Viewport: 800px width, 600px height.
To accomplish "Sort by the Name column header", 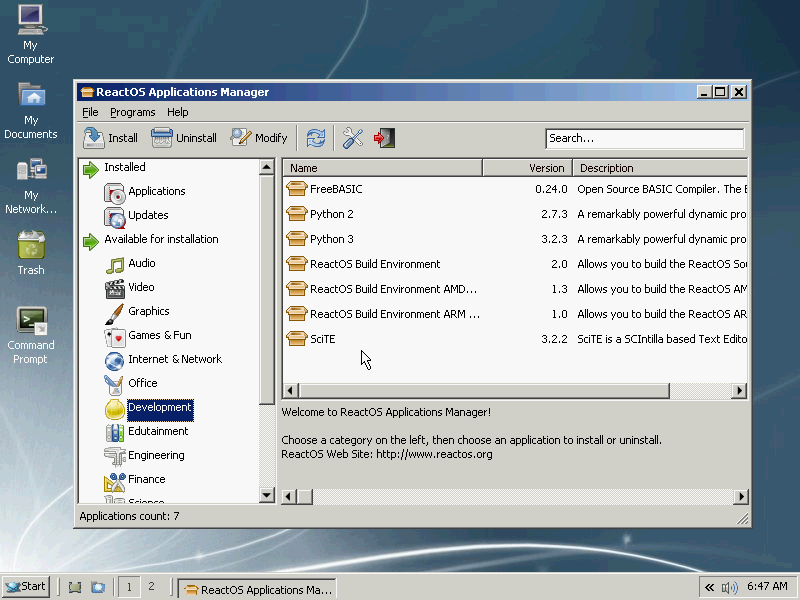I will pos(383,168).
